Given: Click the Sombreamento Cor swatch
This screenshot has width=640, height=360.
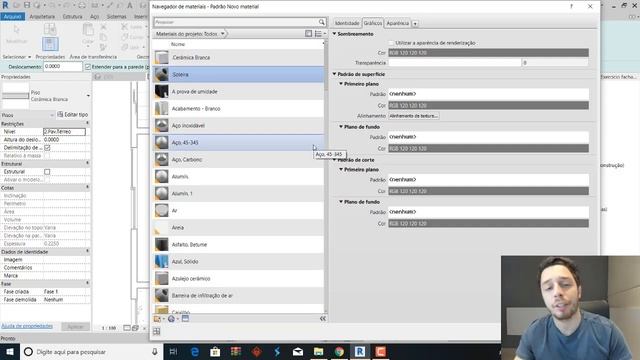Looking at the screenshot, I should coord(489,53).
